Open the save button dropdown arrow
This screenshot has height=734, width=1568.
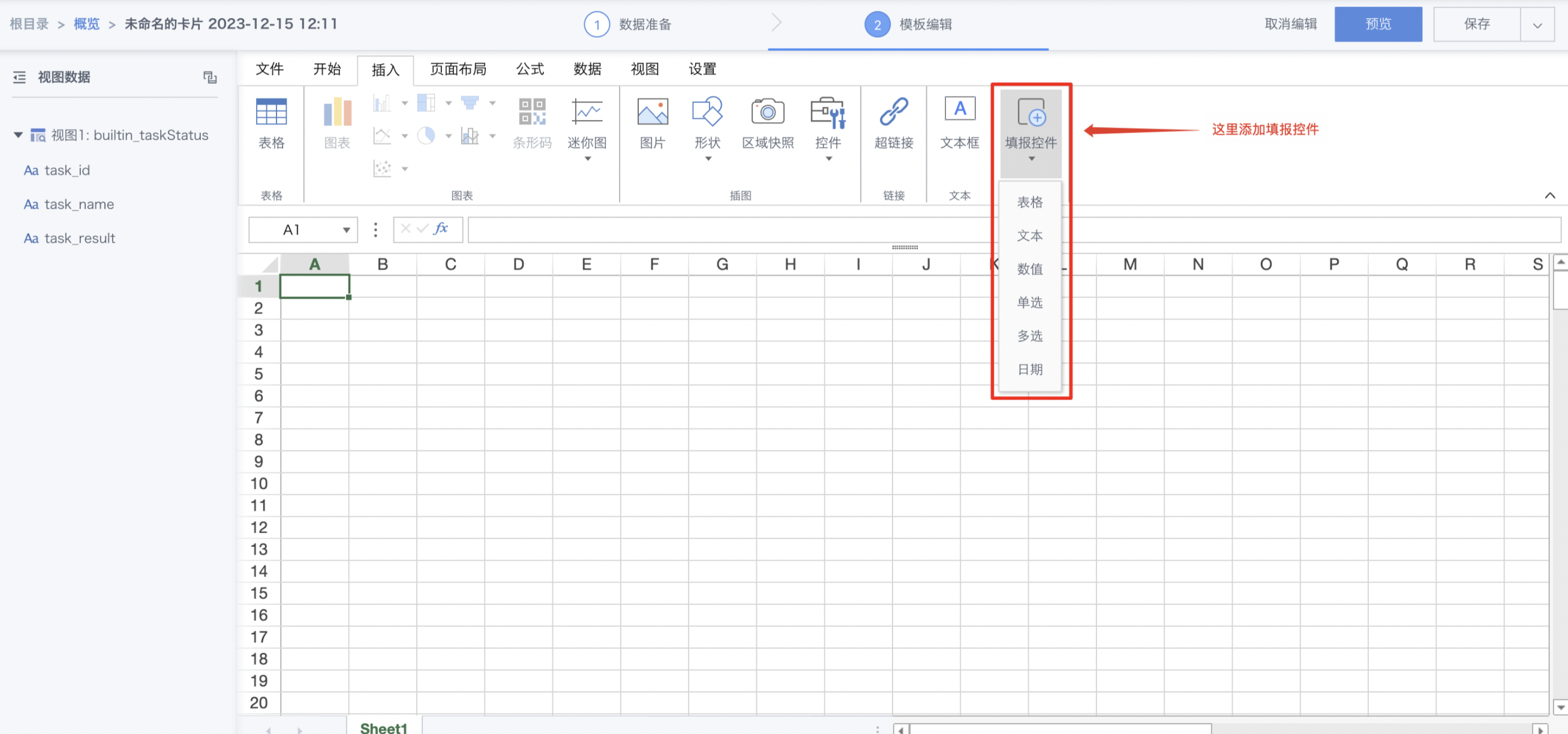[1537, 25]
